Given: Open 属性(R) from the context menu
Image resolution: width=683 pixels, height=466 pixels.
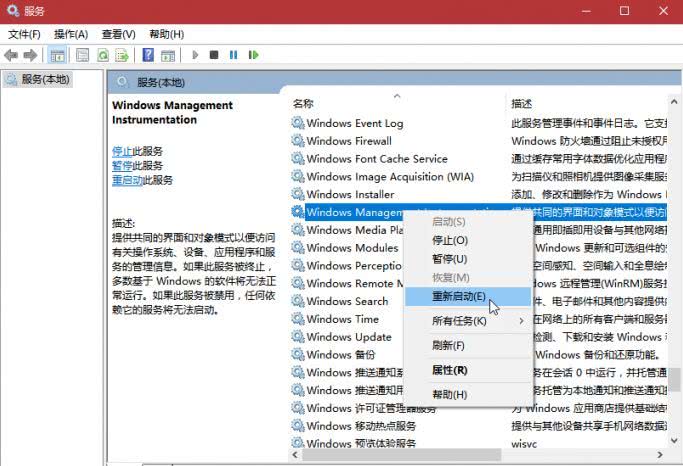Looking at the screenshot, I should [x=469, y=370].
